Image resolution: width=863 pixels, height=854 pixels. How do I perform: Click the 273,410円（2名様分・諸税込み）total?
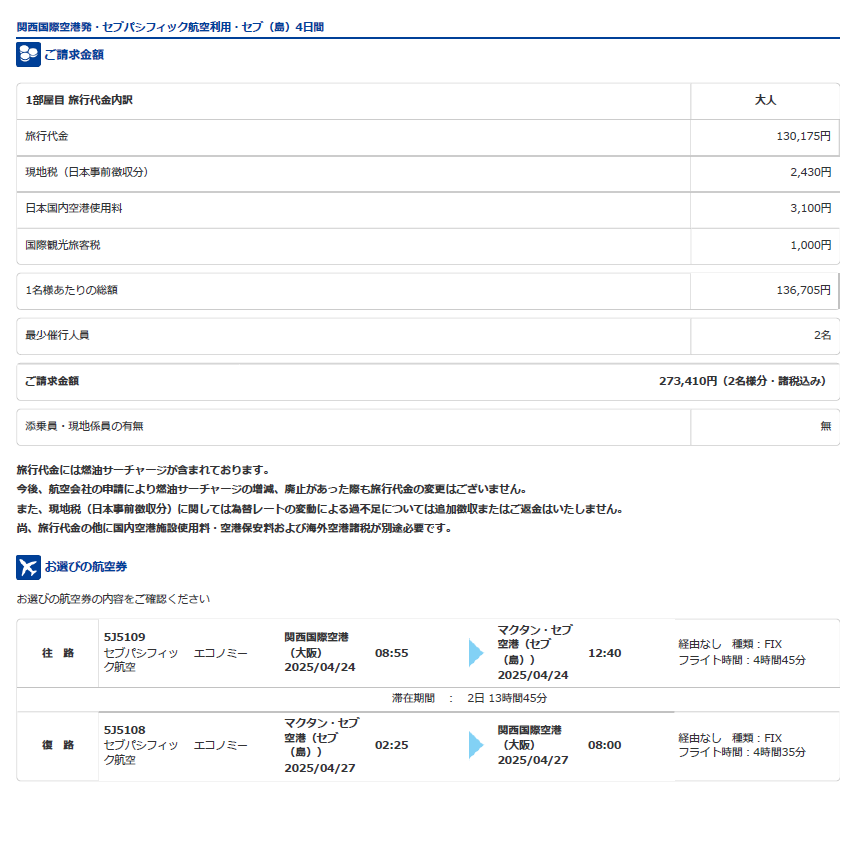point(742,381)
